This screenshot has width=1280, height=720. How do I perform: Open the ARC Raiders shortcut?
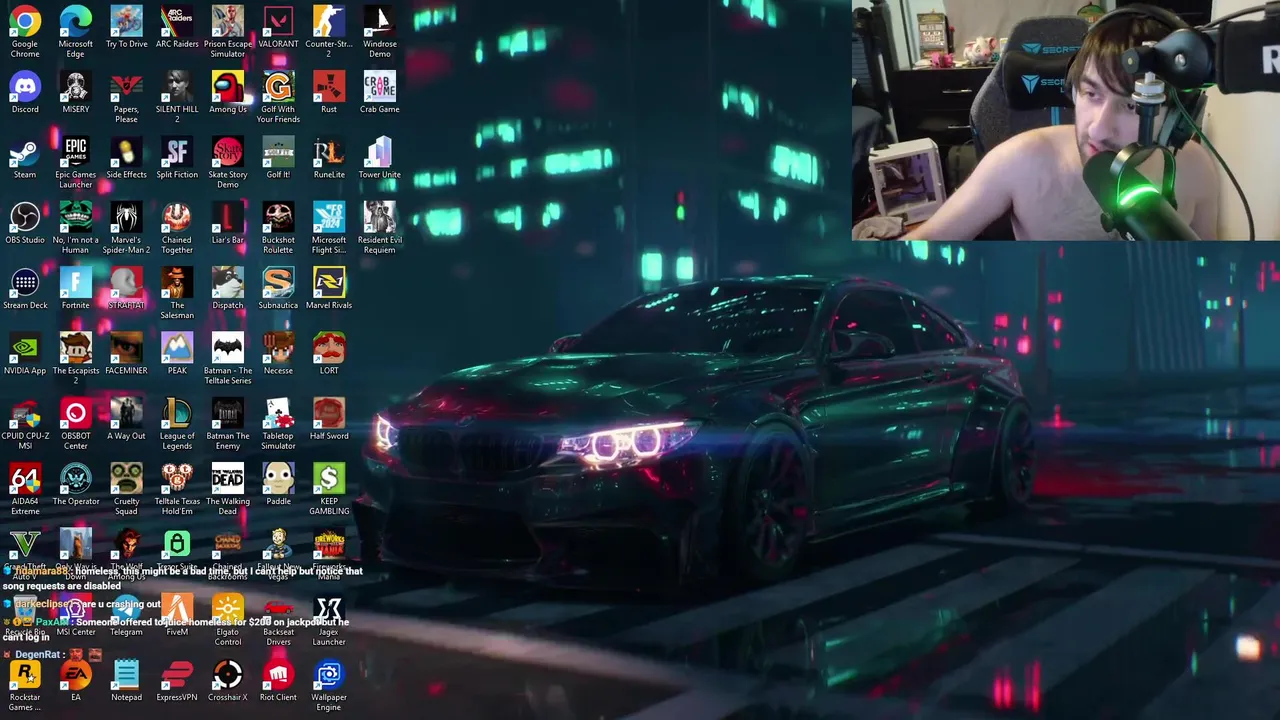[177, 21]
